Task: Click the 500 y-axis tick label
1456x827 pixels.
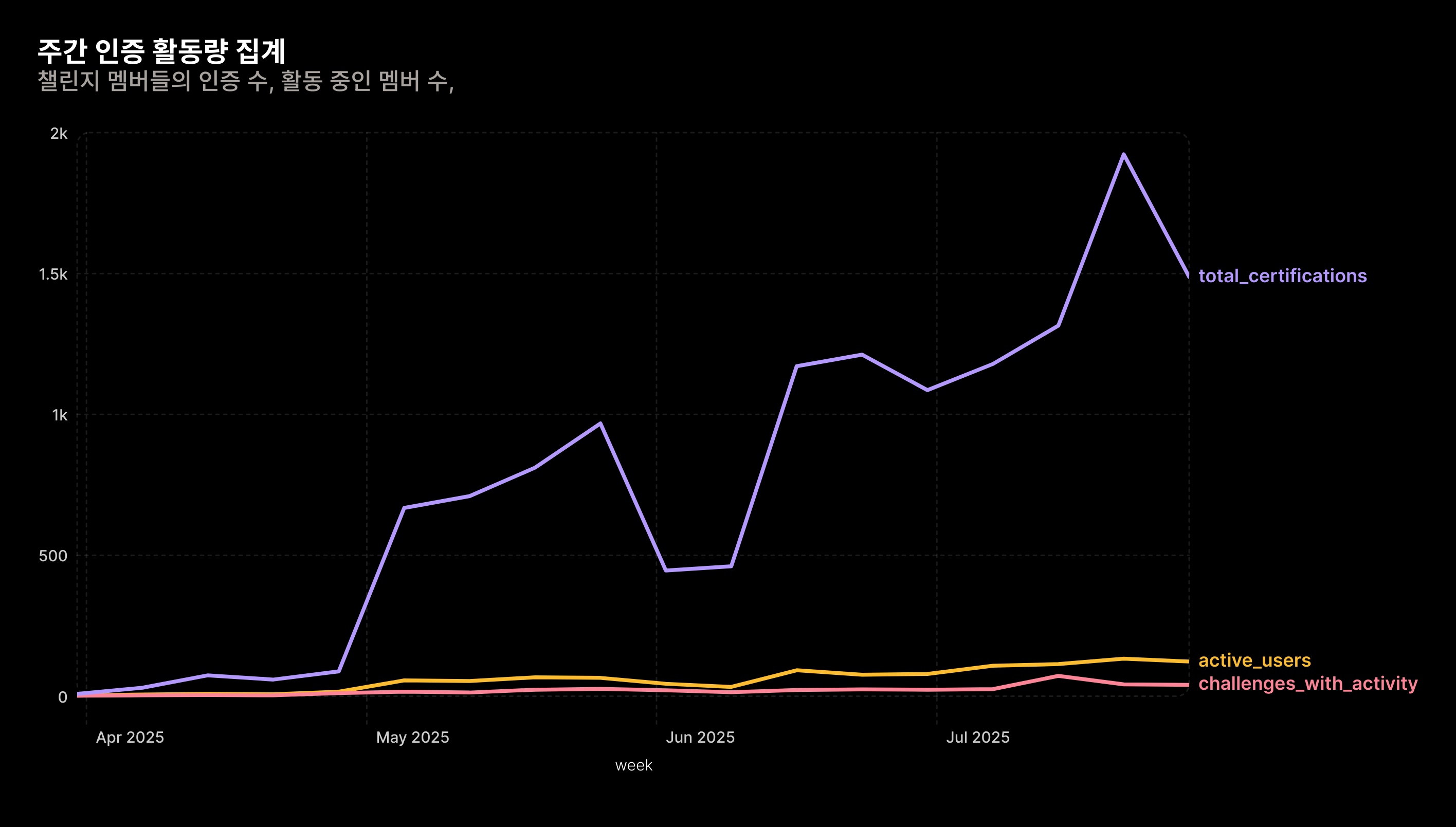Action: pos(53,556)
